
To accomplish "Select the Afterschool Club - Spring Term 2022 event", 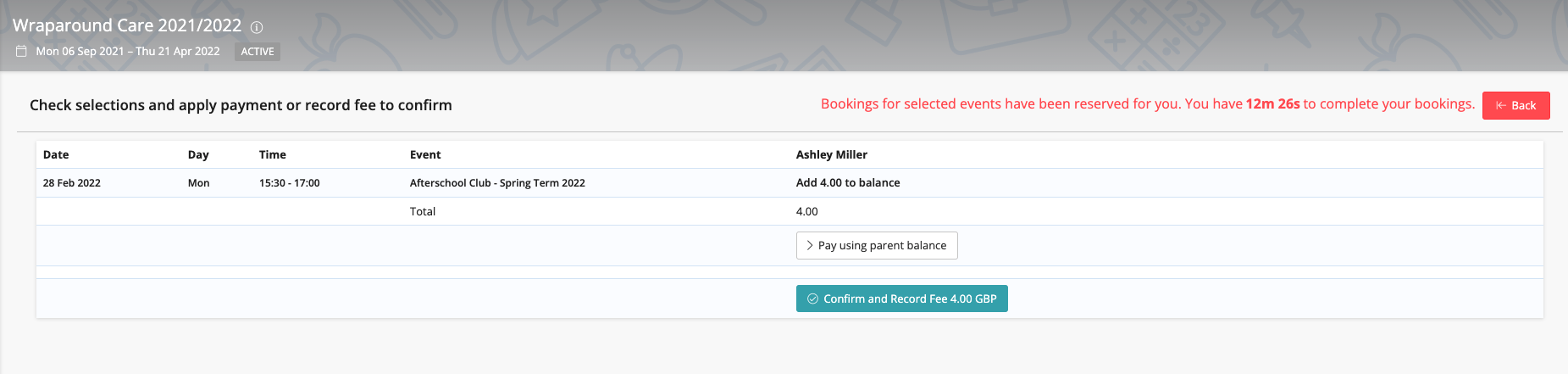I will click(x=497, y=182).
